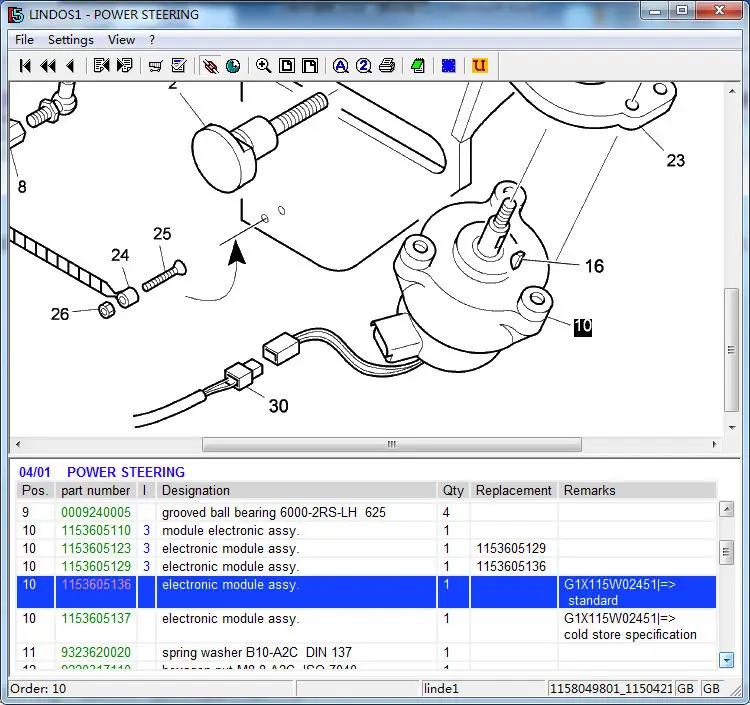The image size is (750, 705).
Task: Click the double-arrow rewind icon
Action: (48, 66)
